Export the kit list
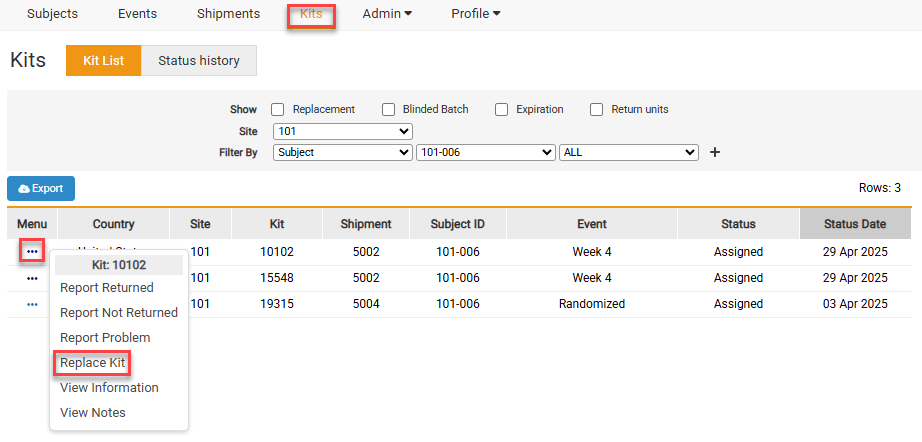Viewport: 922px width, 442px height. tap(41, 188)
